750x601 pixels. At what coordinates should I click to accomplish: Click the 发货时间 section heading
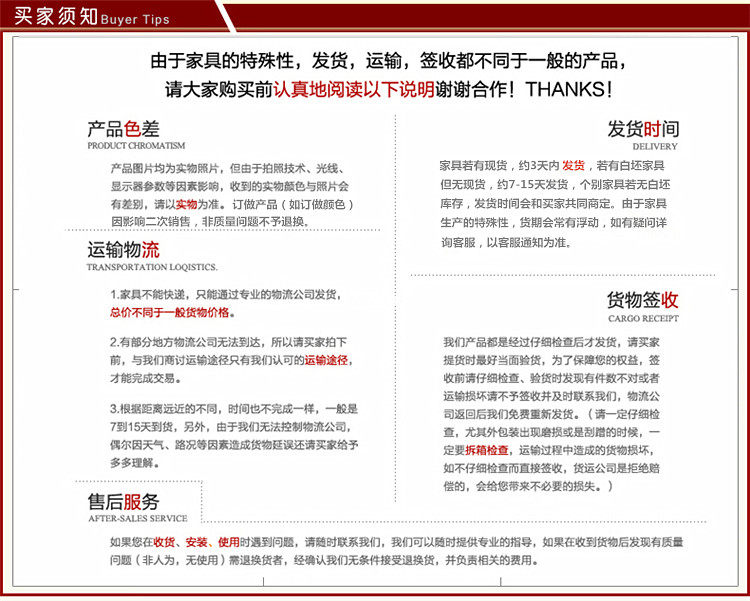[643, 129]
